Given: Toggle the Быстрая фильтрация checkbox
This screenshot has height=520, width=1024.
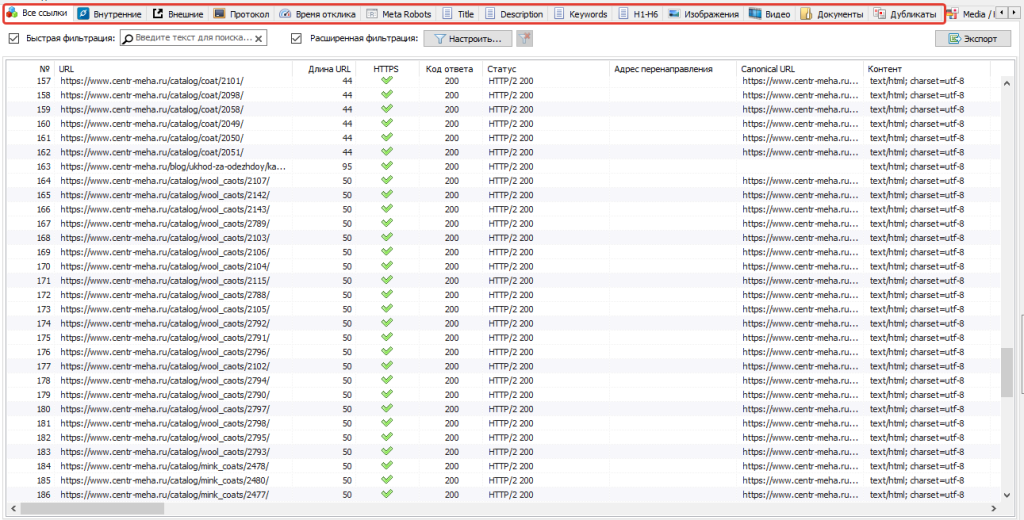Looking at the screenshot, I should (14, 39).
